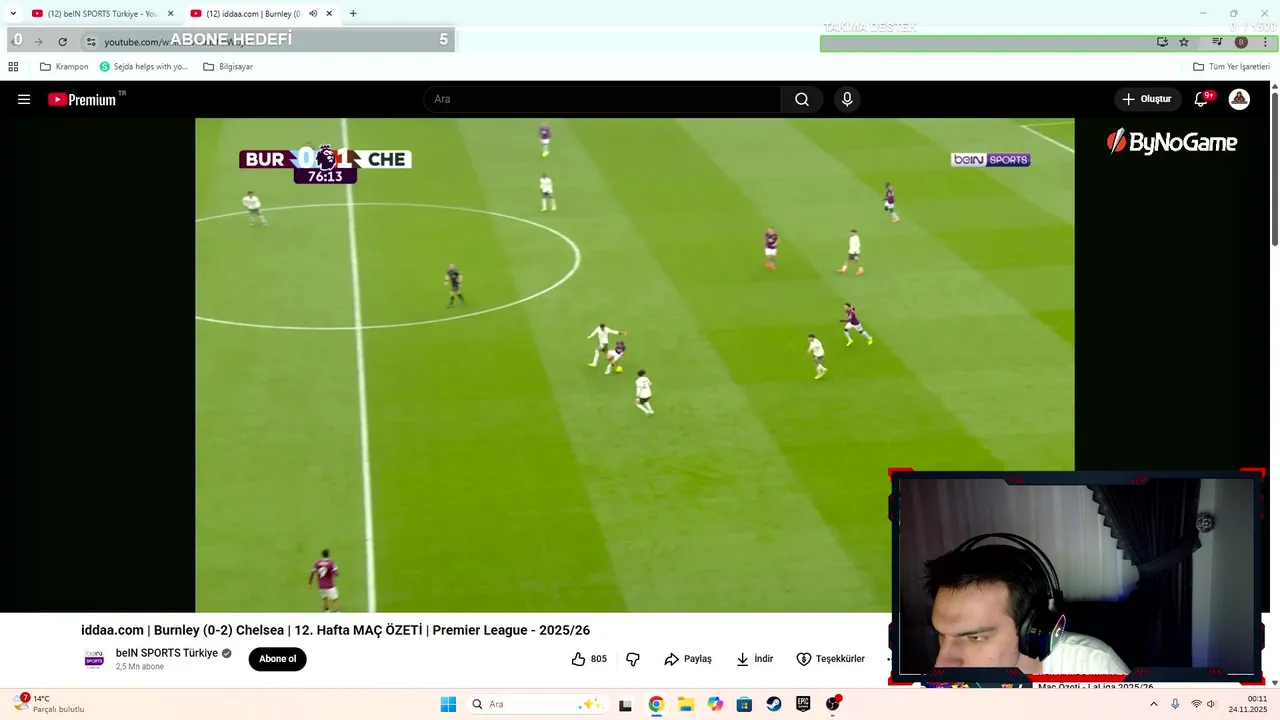
Task: Dislike the video with thumbs down
Action: (x=633, y=659)
